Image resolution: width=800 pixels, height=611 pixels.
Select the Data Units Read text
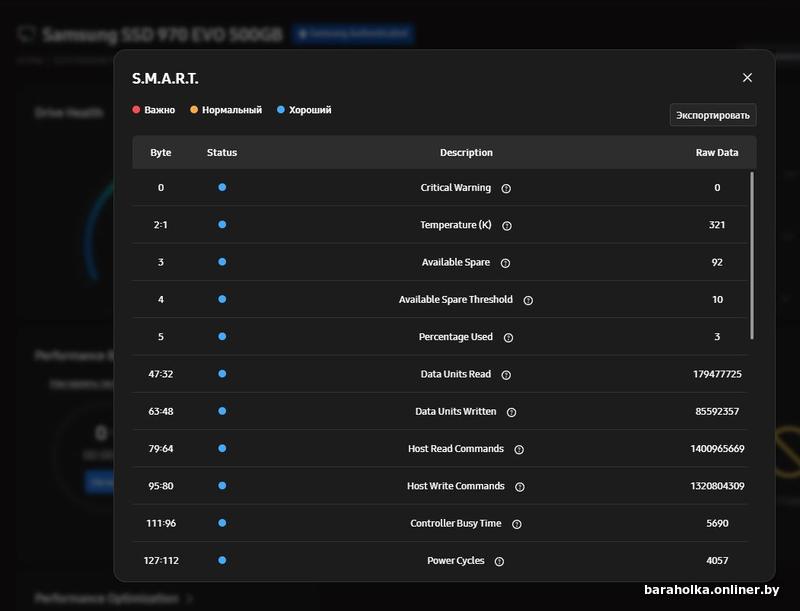(456, 374)
